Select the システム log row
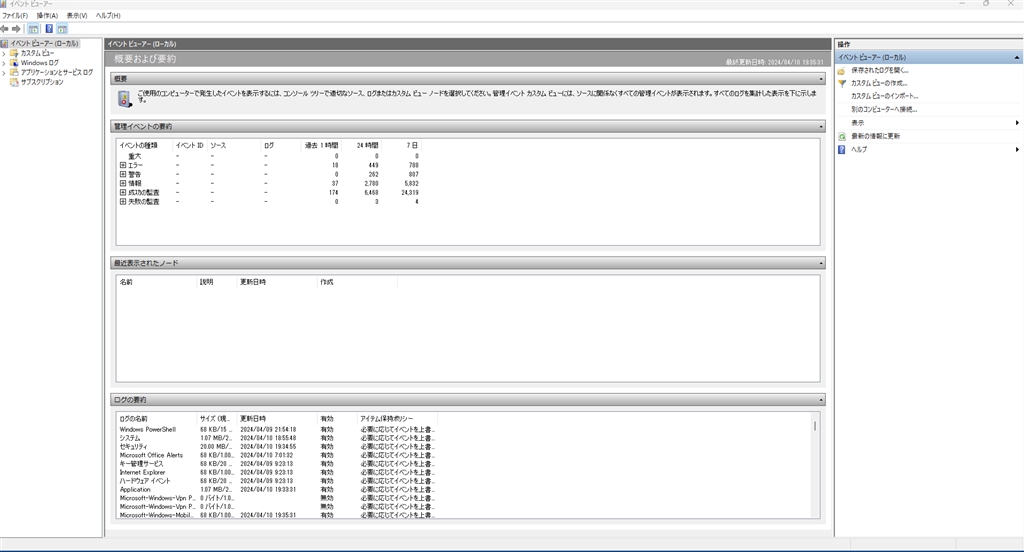 click(276, 438)
